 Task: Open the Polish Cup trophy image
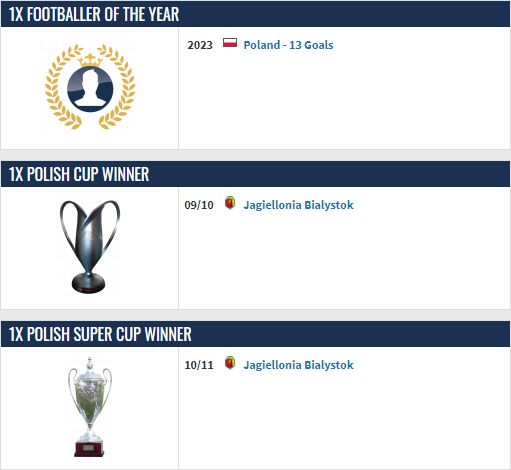coord(89,247)
